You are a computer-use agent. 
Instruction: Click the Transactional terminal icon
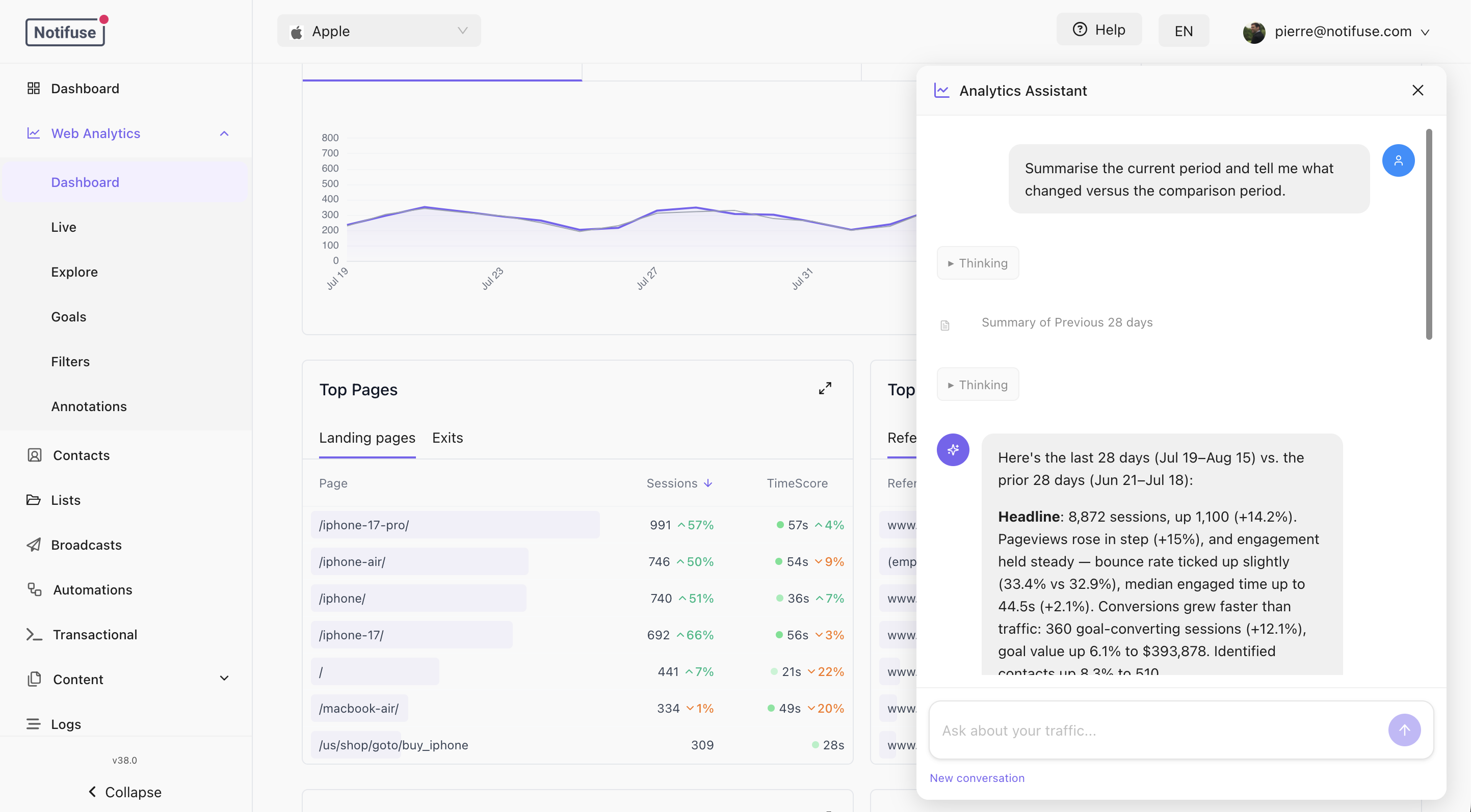click(34, 634)
